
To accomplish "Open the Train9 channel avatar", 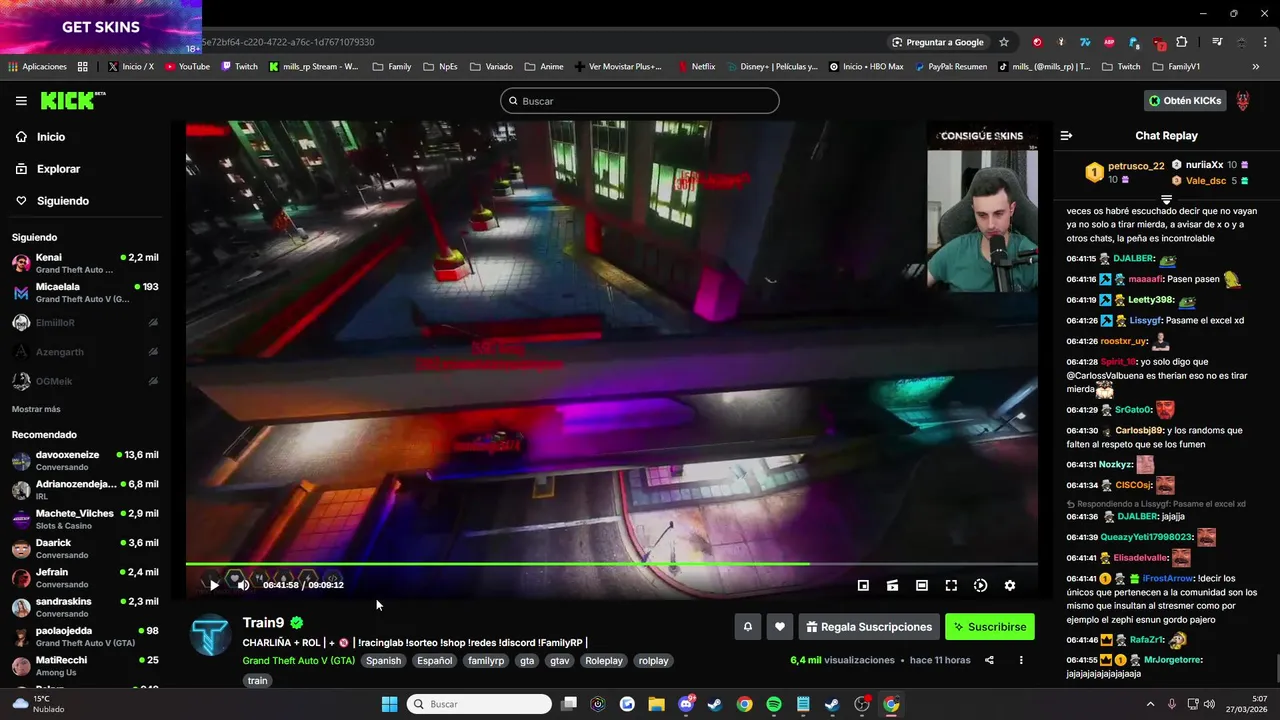I will coord(211,636).
